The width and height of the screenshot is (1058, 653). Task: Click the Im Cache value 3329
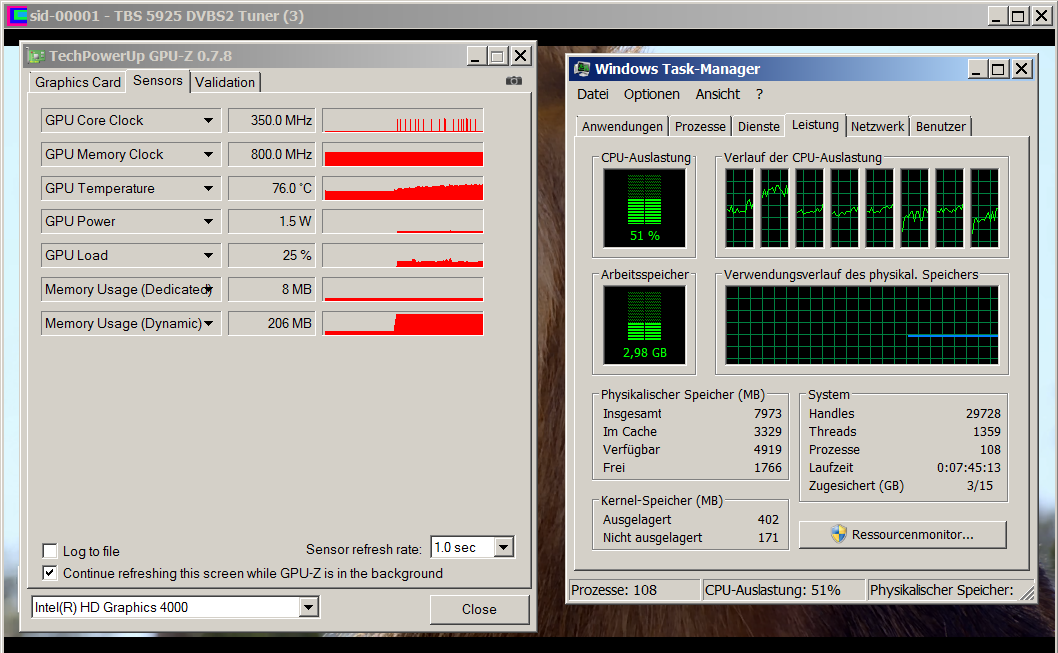(768, 432)
